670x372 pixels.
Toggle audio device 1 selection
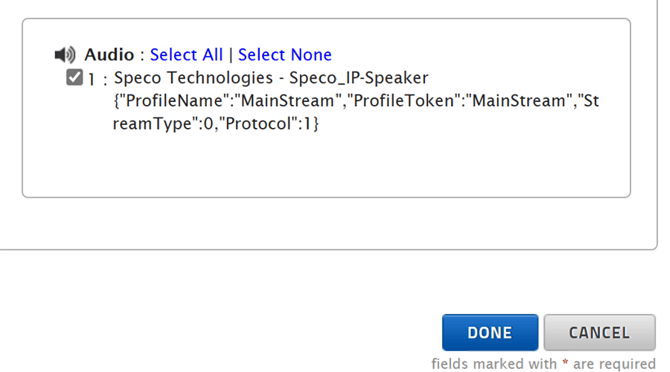tap(74, 78)
